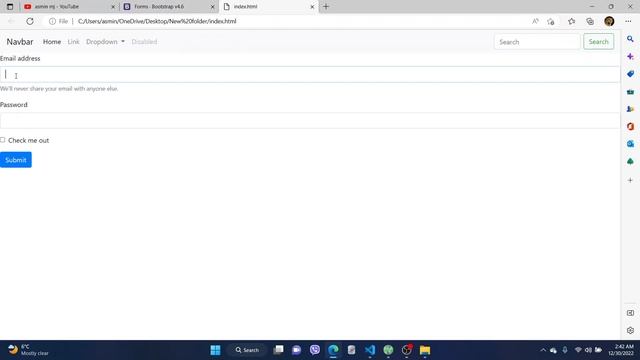Viewport: 640px width, 360px height.
Task: Click into the Email address field
Action: 310,74
